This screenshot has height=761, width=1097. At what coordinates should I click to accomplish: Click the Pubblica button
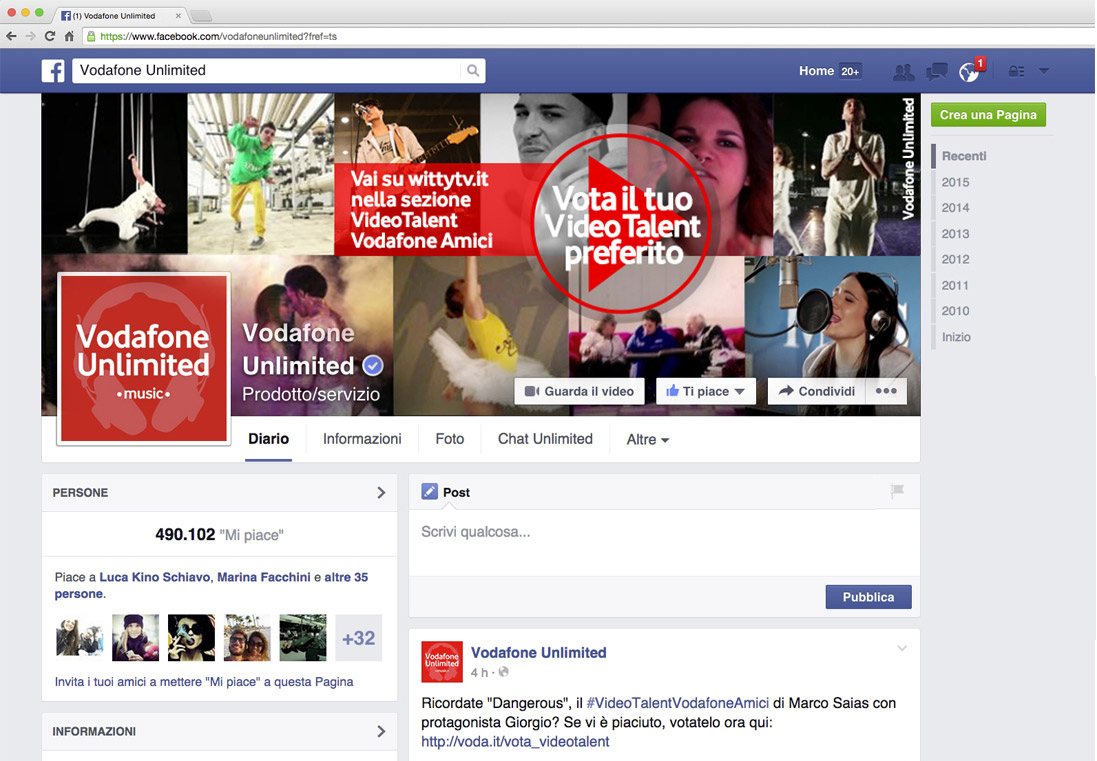[868, 597]
